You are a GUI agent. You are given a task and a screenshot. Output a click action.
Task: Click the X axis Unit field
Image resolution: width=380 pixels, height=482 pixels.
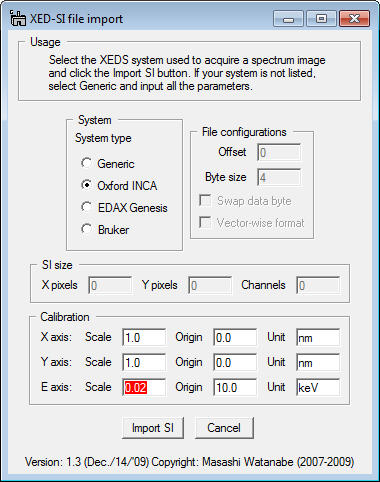318,337
